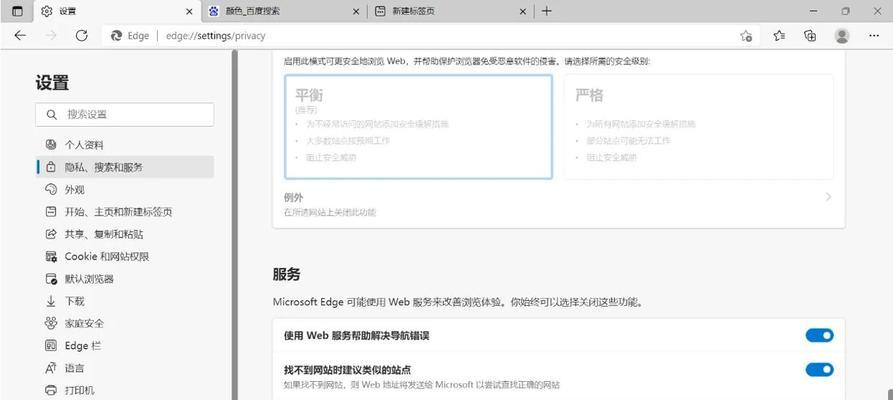Open Cookie 和网站权限 section
The width and height of the screenshot is (893, 400).
click(125, 256)
